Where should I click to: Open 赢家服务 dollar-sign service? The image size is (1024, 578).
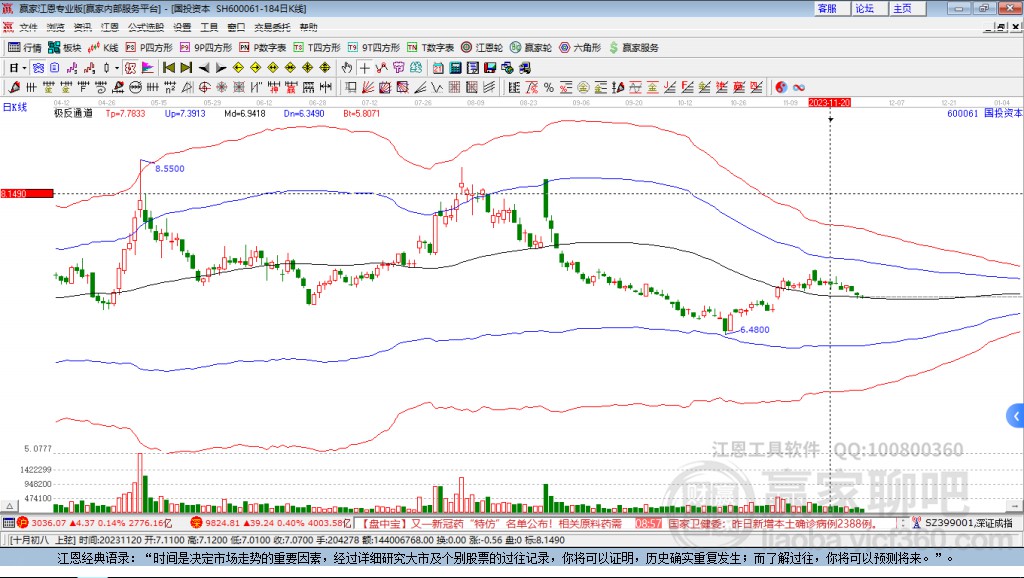coord(633,48)
